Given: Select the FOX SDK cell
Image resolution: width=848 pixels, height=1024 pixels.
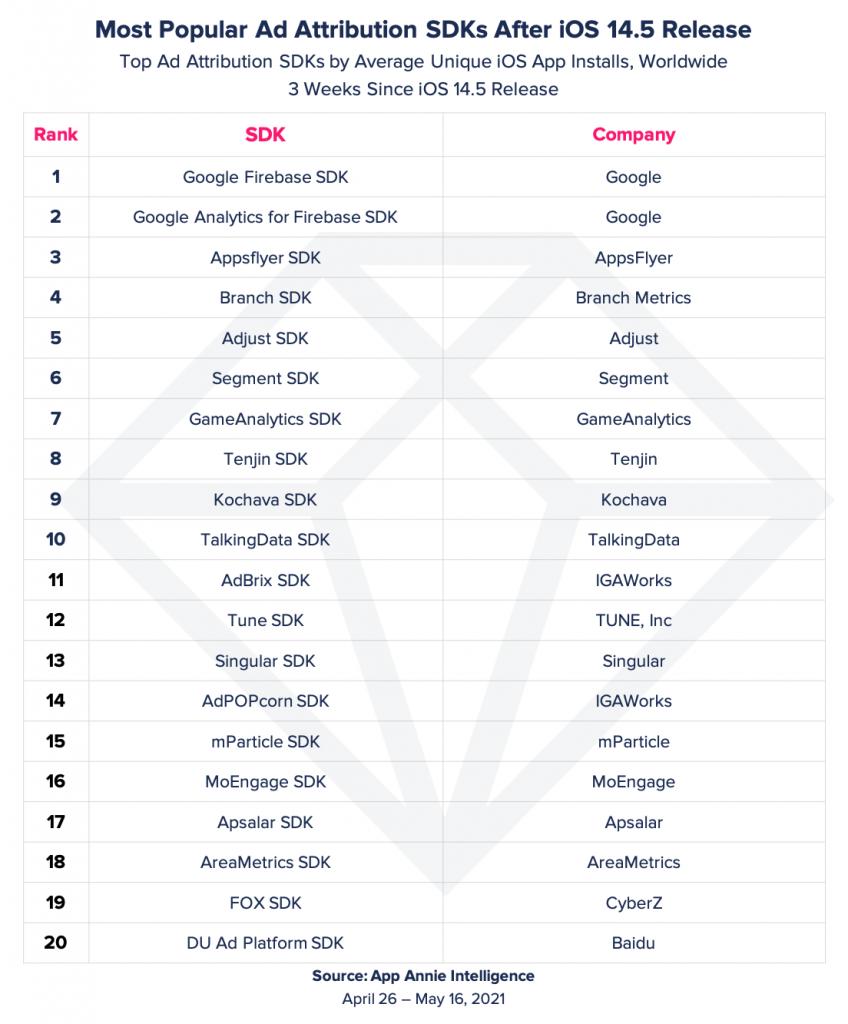Looking at the screenshot, I should 265,903.
